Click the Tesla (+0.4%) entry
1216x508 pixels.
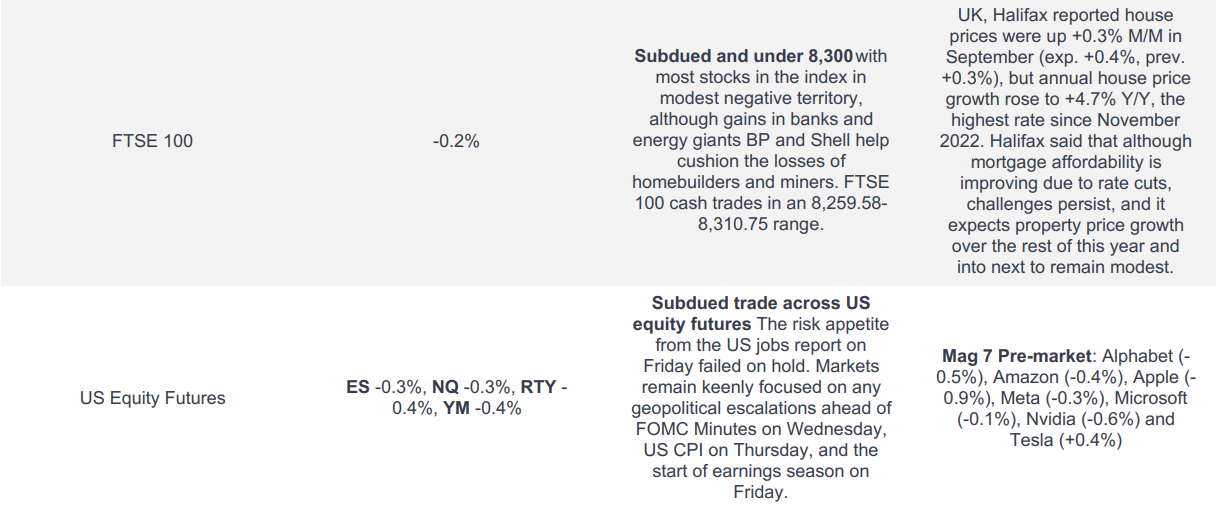(x=1066, y=440)
